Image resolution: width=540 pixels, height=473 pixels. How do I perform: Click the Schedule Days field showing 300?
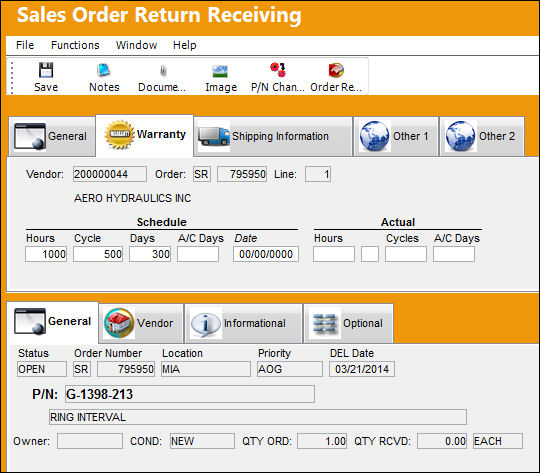point(150,254)
